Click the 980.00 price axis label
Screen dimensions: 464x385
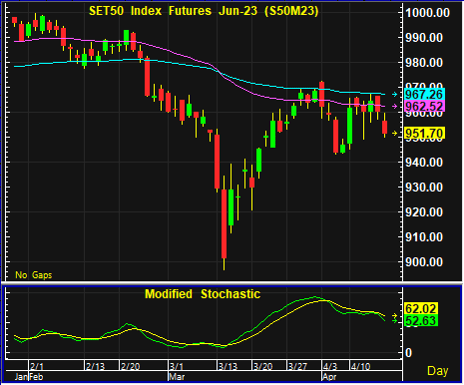pyautogui.click(x=424, y=63)
